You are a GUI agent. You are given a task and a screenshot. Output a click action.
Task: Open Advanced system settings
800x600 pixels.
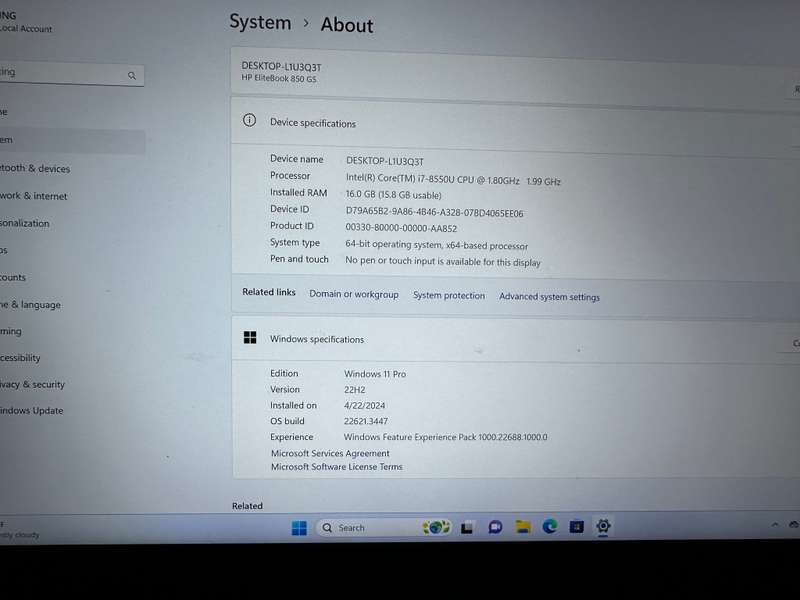pos(549,296)
